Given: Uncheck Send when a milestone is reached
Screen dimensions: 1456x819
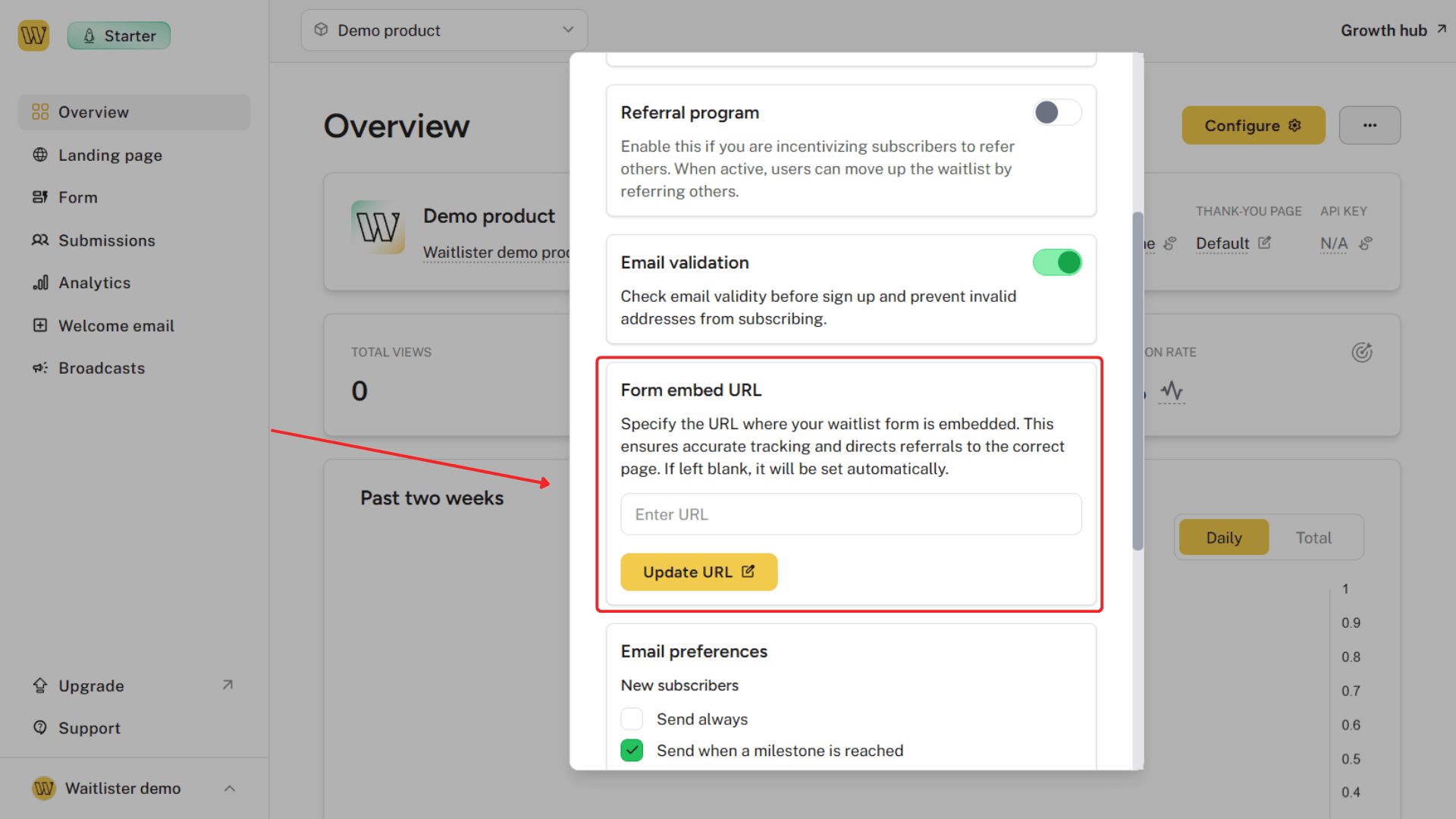Looking at the screenshot, I should click(632, 750).
